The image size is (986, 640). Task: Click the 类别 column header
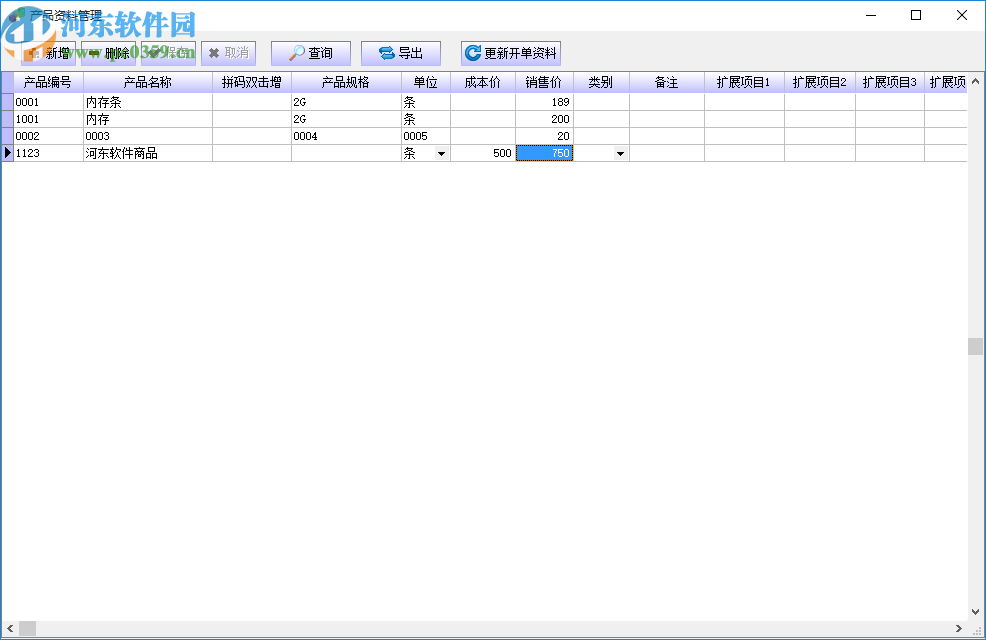601,82
